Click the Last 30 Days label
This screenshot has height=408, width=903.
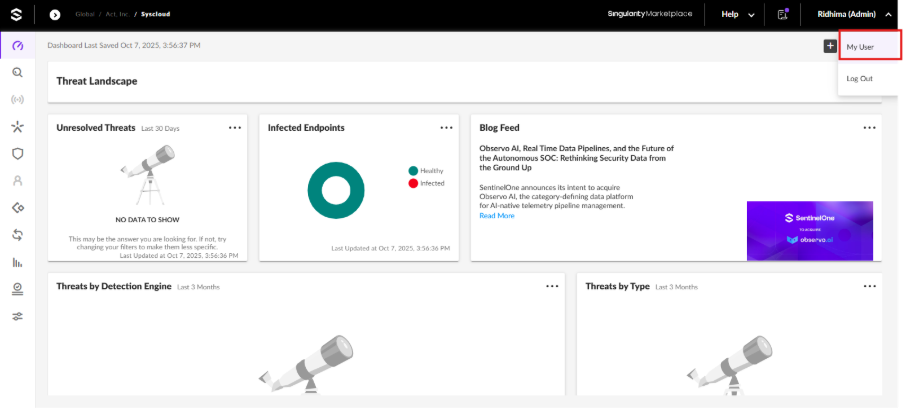point(160,129)
